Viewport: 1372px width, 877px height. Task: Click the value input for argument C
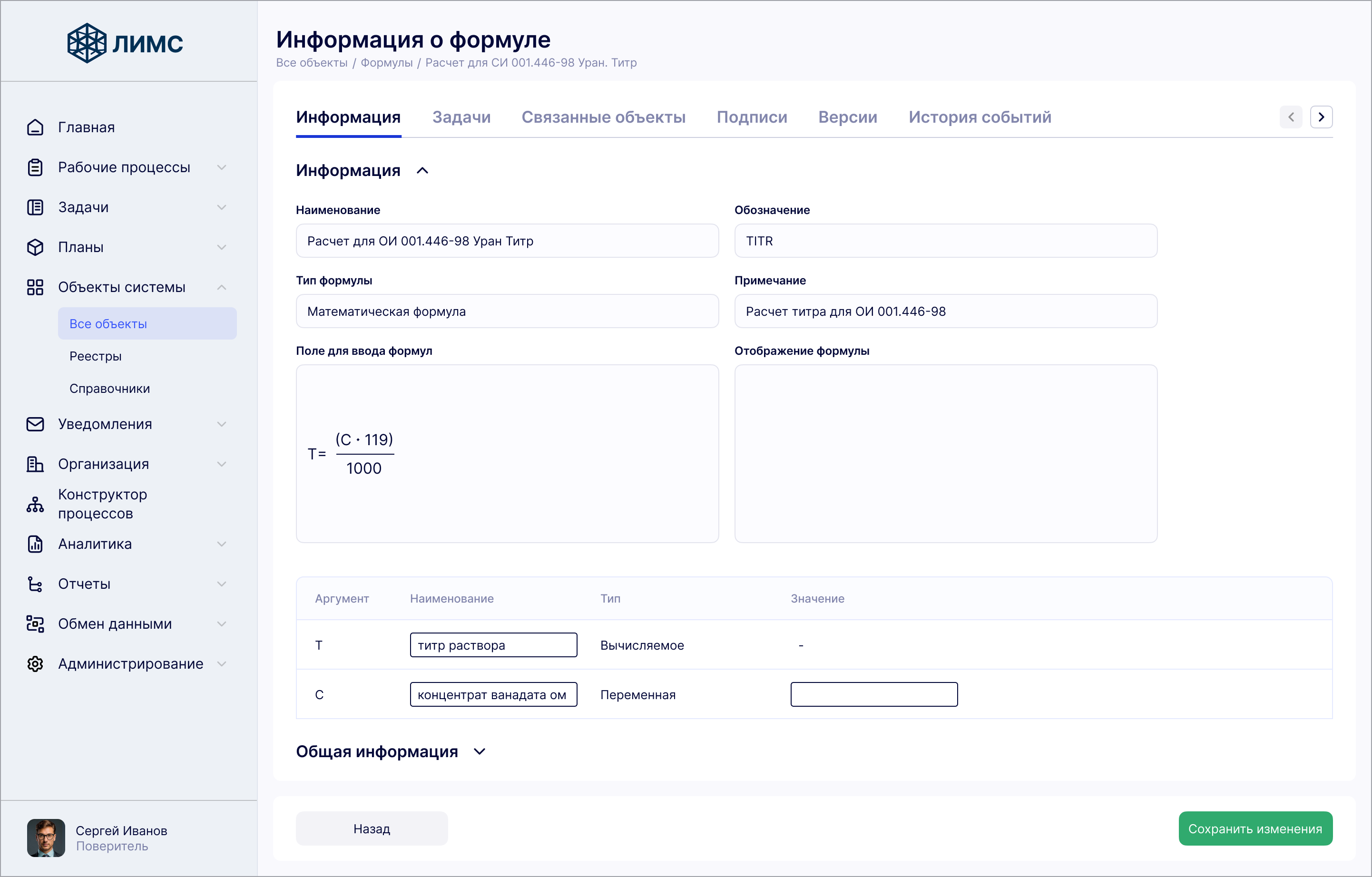click(873, 694)
